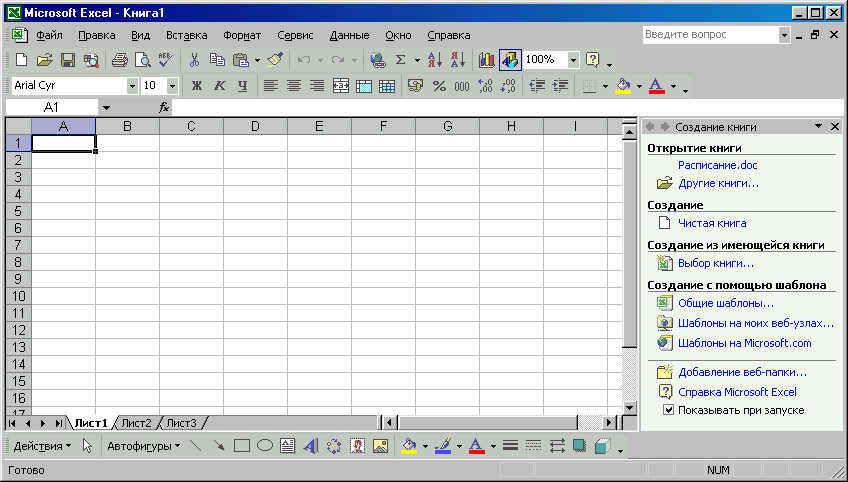Viewport: 848px width, 482px height.
Task: Open the Arial Cyr font dropdown
Action: [x=132, y=85]
